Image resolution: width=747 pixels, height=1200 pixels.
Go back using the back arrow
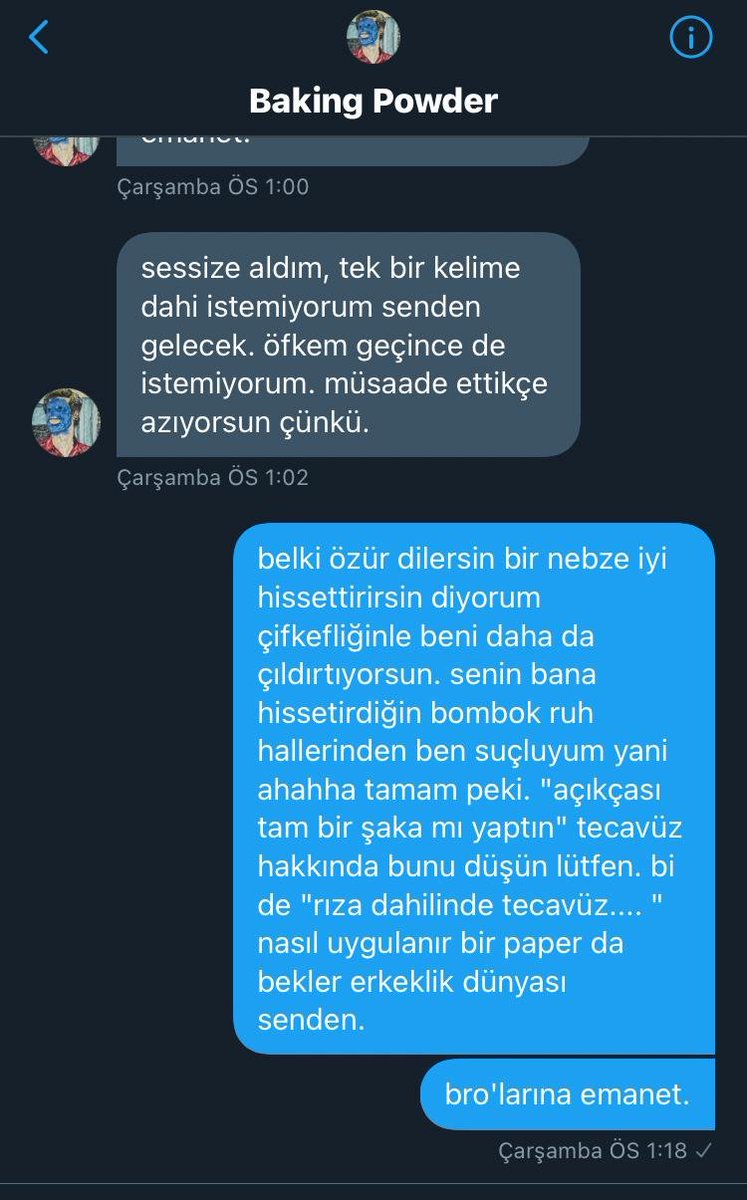(38, 37)
